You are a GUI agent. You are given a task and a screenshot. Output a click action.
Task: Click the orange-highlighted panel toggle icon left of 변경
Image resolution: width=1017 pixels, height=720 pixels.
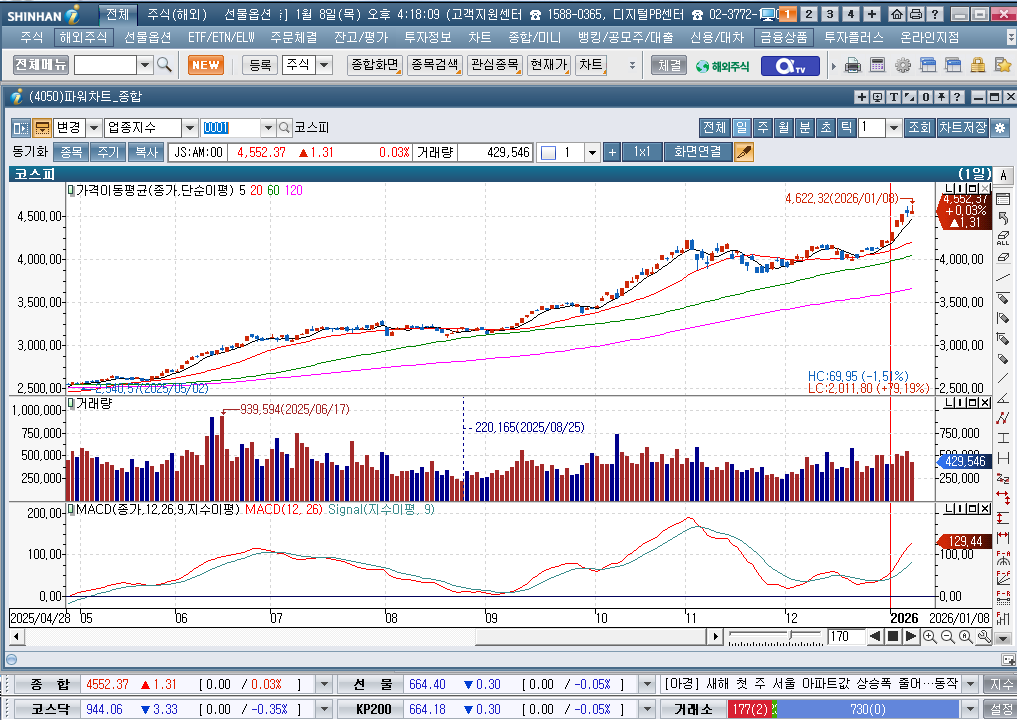point(42,128)
